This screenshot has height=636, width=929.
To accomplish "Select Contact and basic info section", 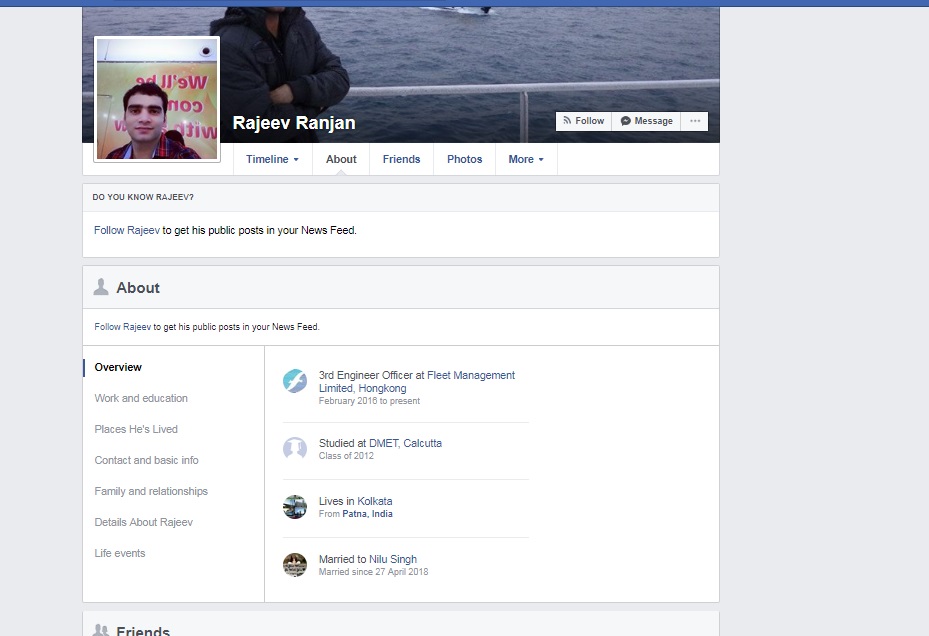I will pos(146,460).
